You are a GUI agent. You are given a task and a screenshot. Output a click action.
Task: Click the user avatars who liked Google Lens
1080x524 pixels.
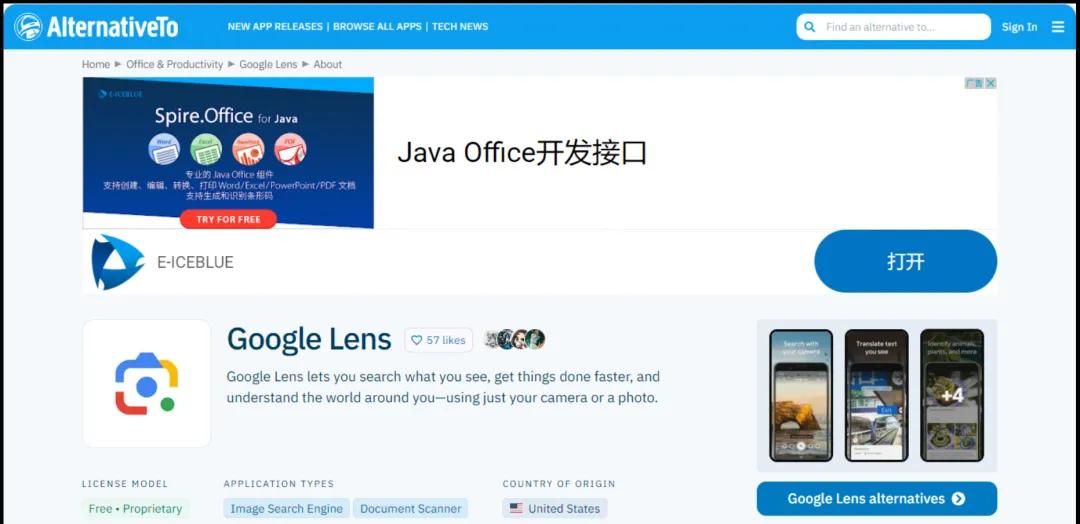(x=515, y=339)
